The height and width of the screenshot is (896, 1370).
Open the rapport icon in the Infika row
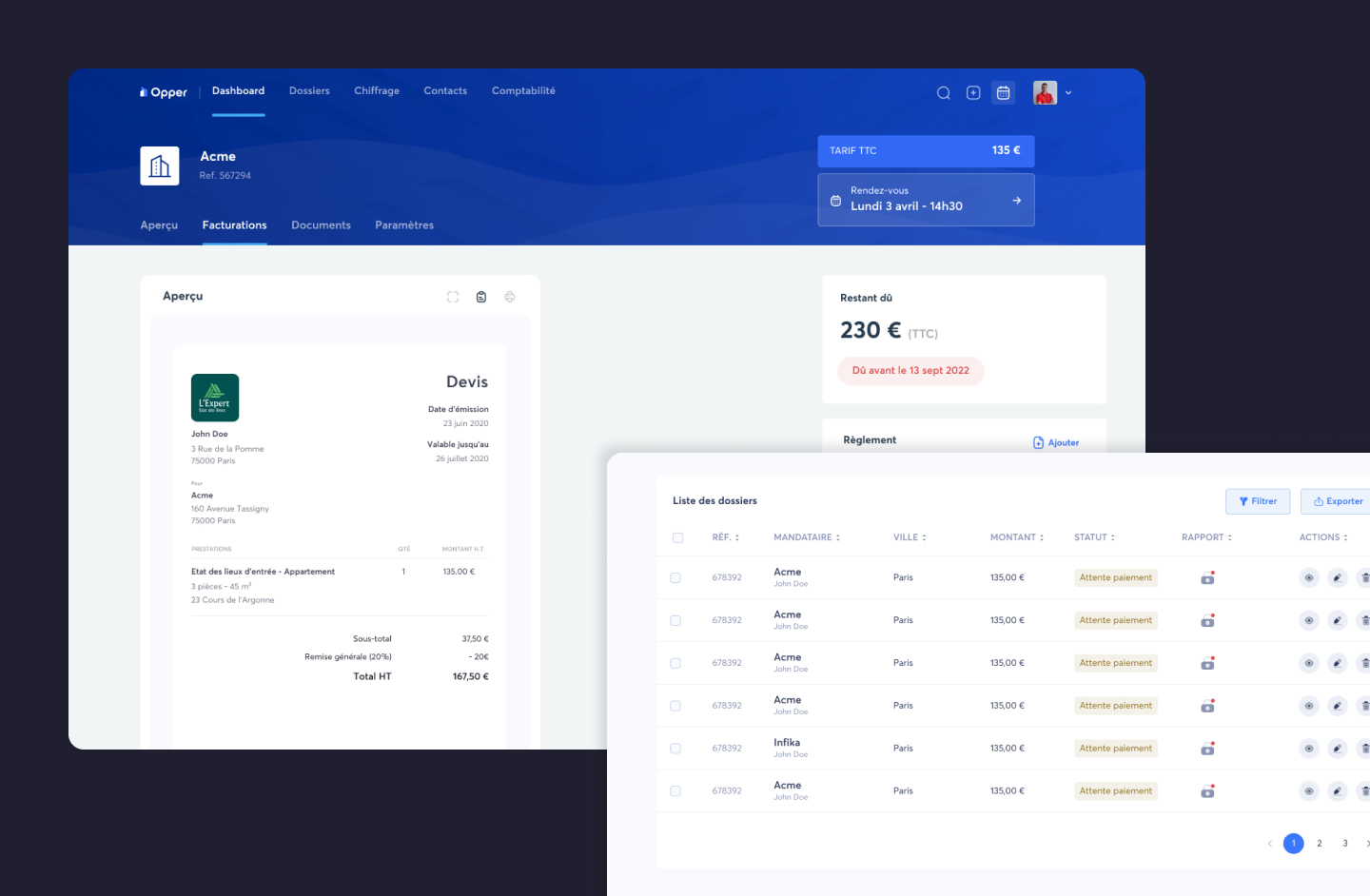click(1207, 749)
